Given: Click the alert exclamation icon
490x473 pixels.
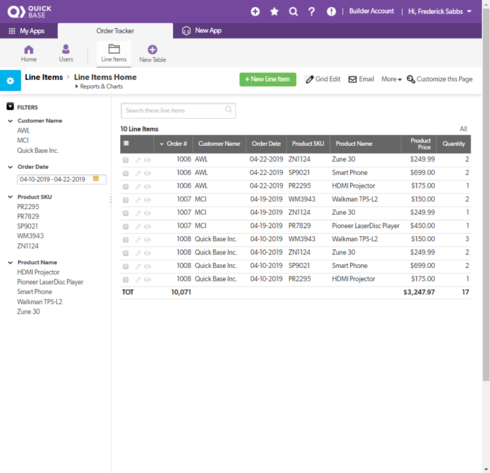Looking at the screenshot, I should point(331,12).
